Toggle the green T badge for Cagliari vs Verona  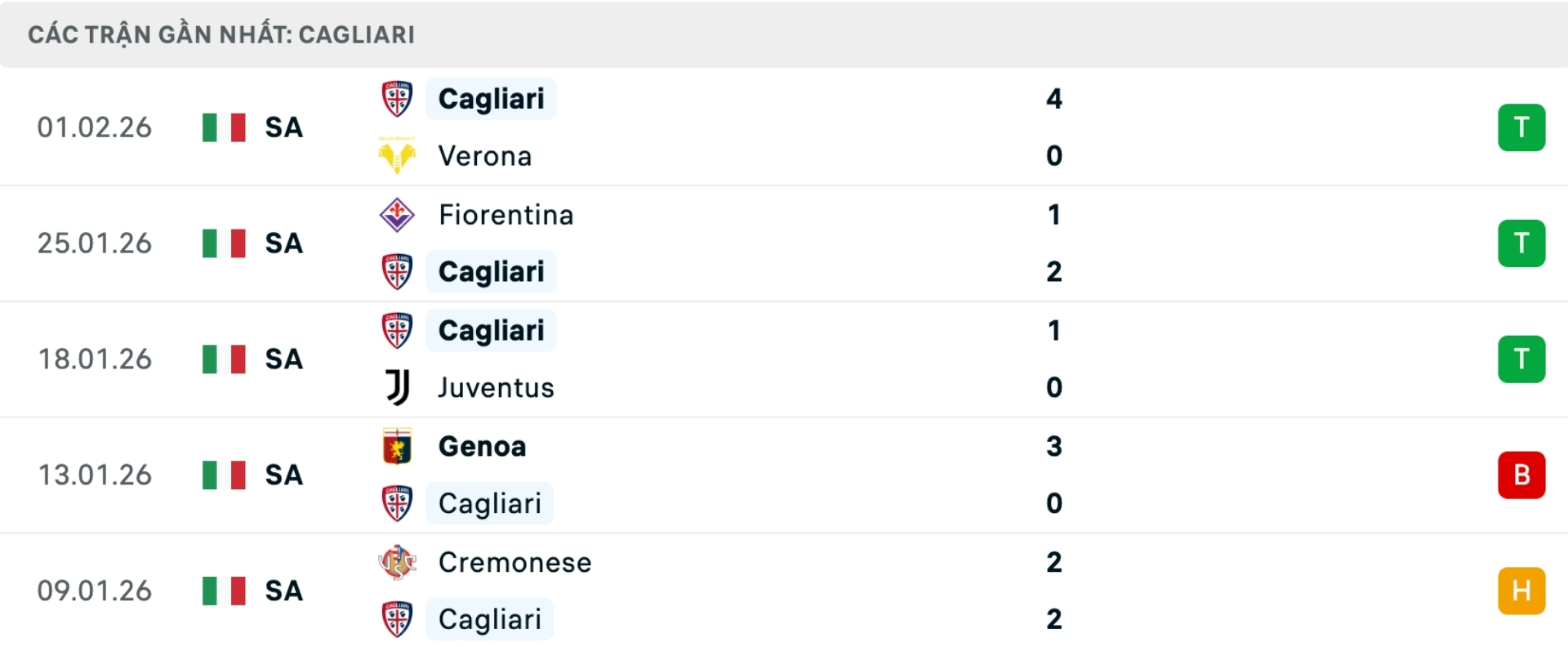pos(1521,127)
